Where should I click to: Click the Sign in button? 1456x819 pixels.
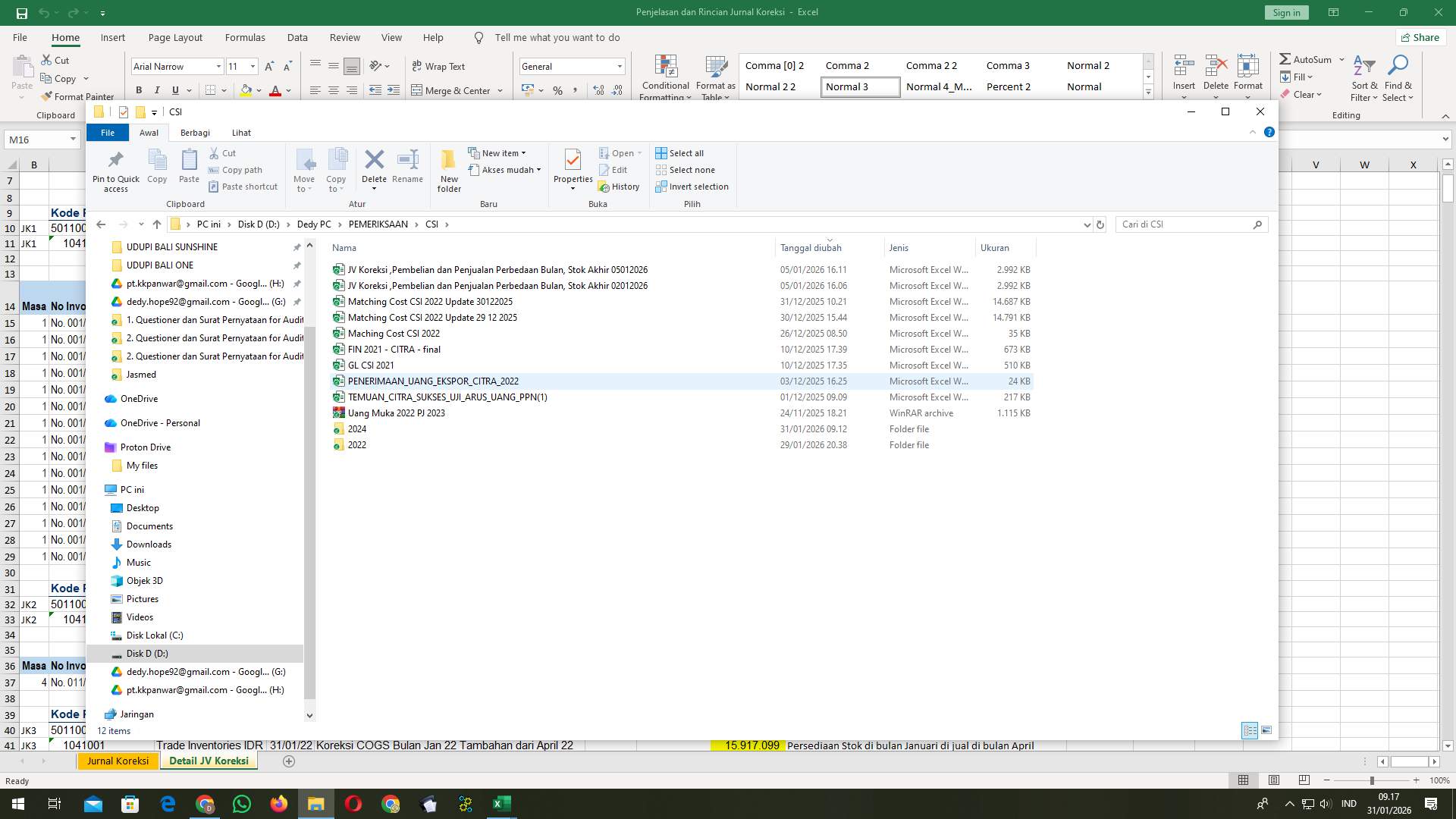[x=1285, y=12]
